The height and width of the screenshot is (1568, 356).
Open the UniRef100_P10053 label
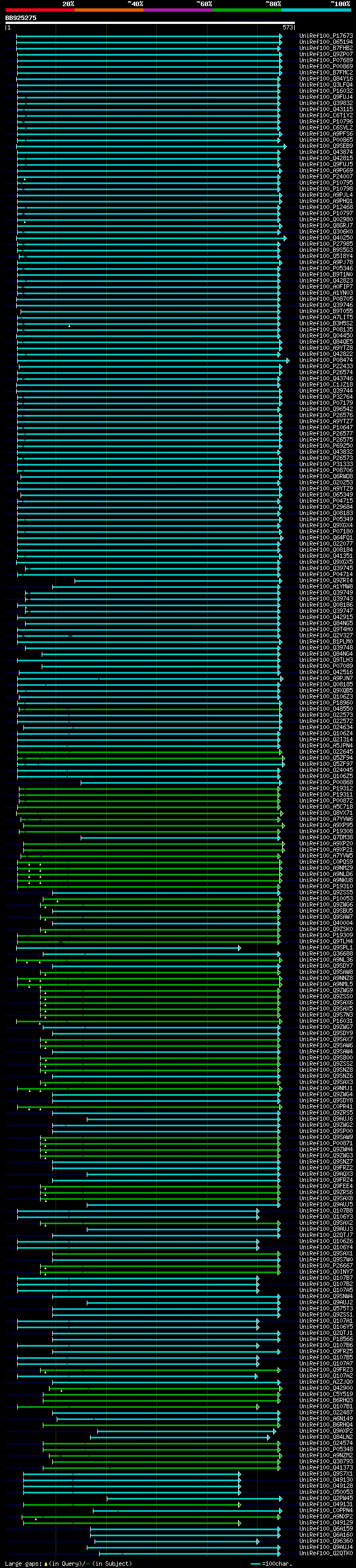(326, 898)
